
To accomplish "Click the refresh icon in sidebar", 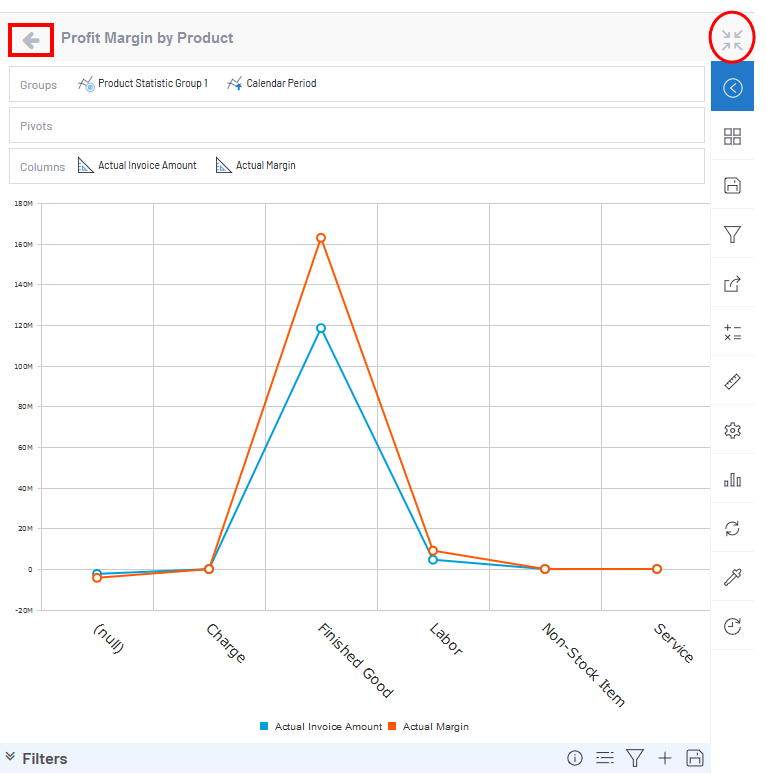I will [x=732, y=529].
